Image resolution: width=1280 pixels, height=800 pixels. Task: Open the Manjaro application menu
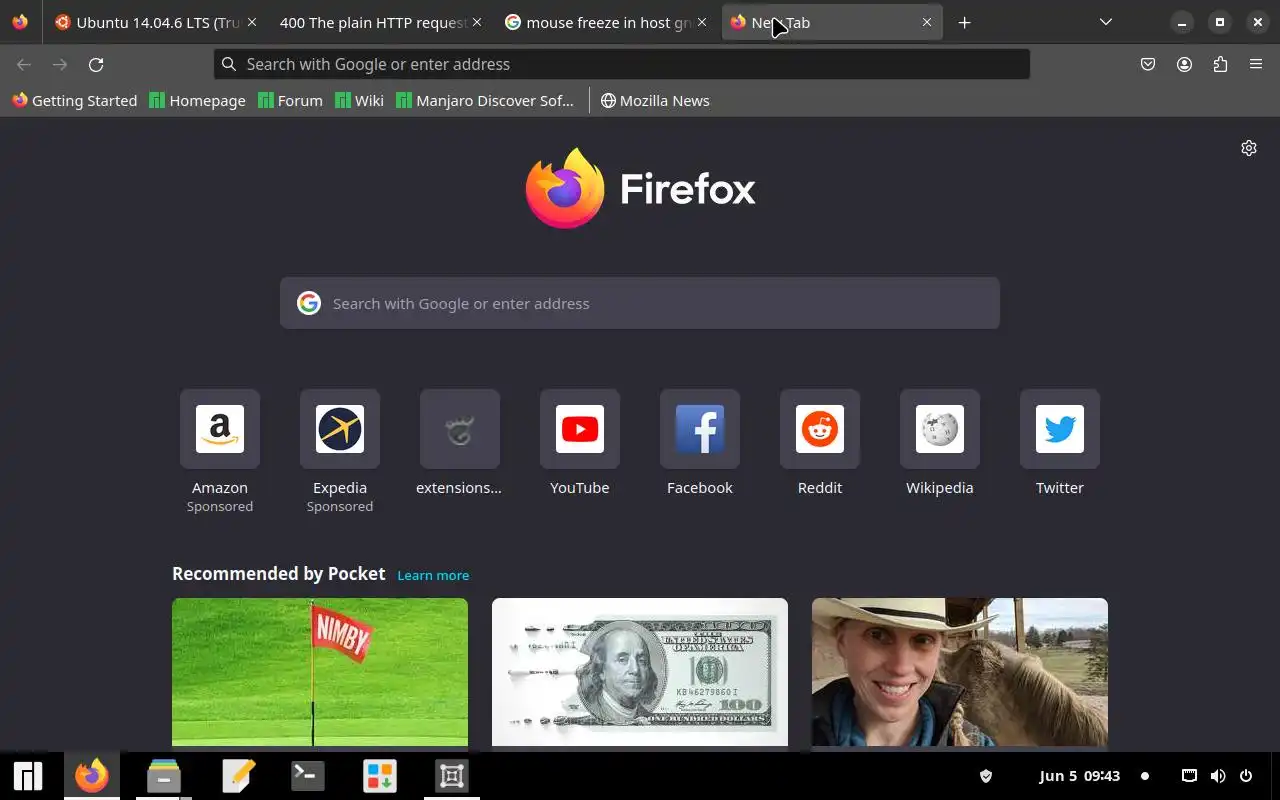point(28,776)
